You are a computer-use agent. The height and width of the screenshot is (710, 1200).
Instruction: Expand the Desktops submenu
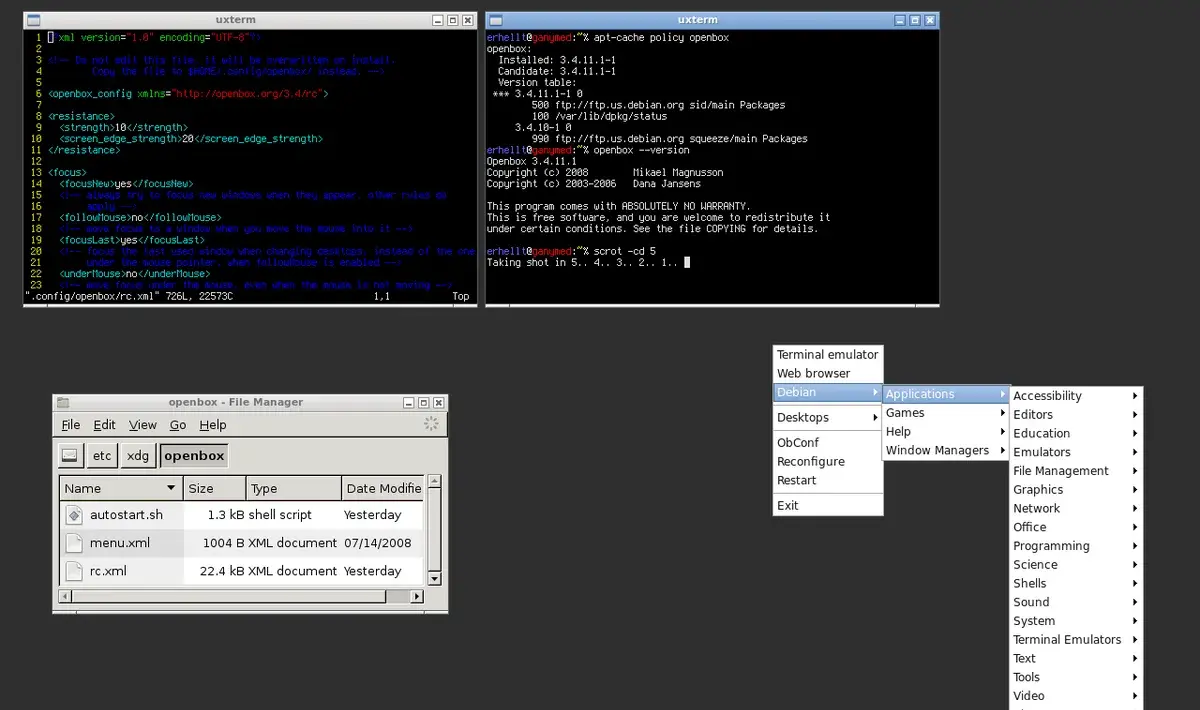(828, 417)
